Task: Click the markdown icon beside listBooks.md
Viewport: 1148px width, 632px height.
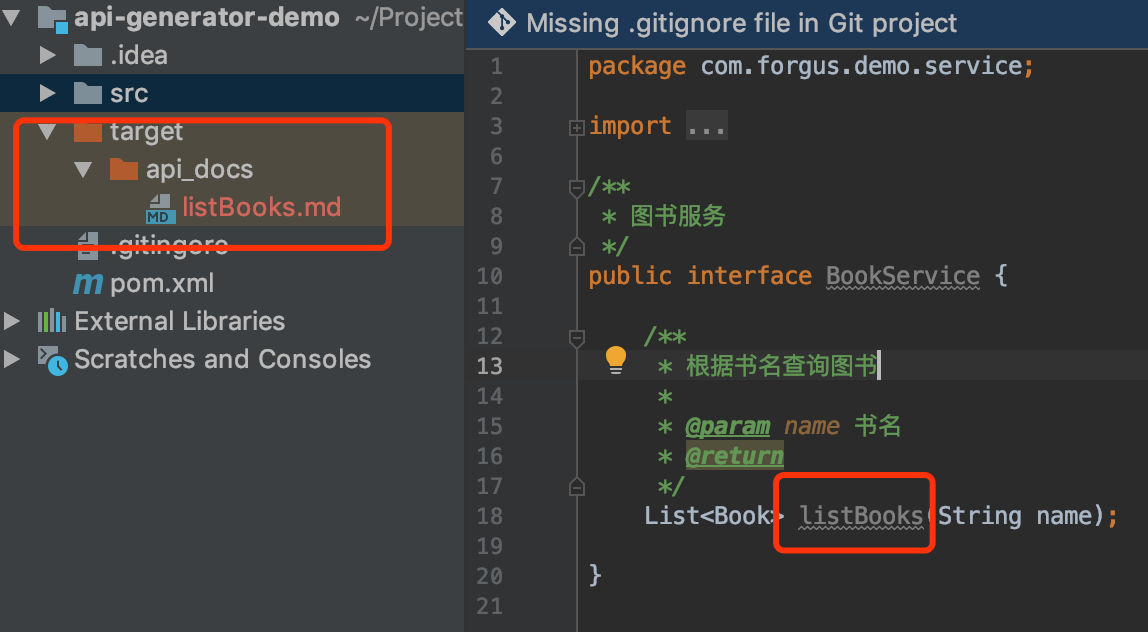Action: click(x=160, y=209)
